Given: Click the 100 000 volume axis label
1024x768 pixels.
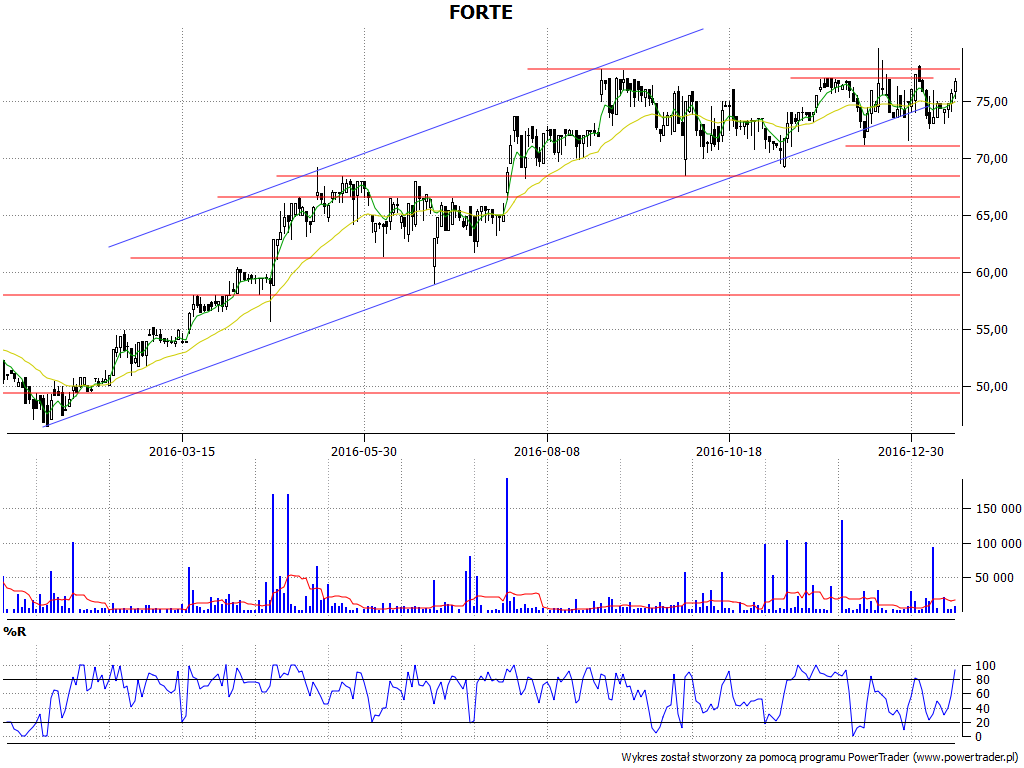Looking at the screenshot, I should click(x=999, y=543).
